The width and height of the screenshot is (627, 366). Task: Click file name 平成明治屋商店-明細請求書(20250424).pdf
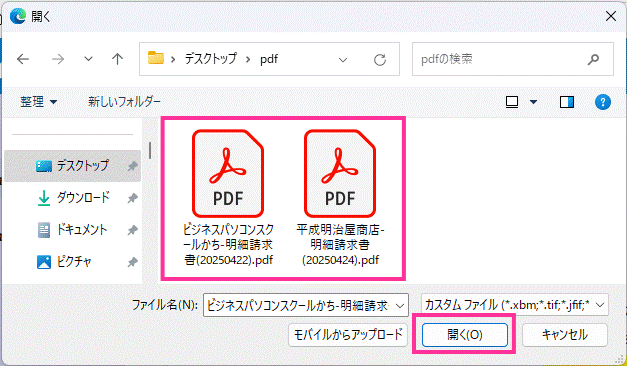tap(340, 244)
